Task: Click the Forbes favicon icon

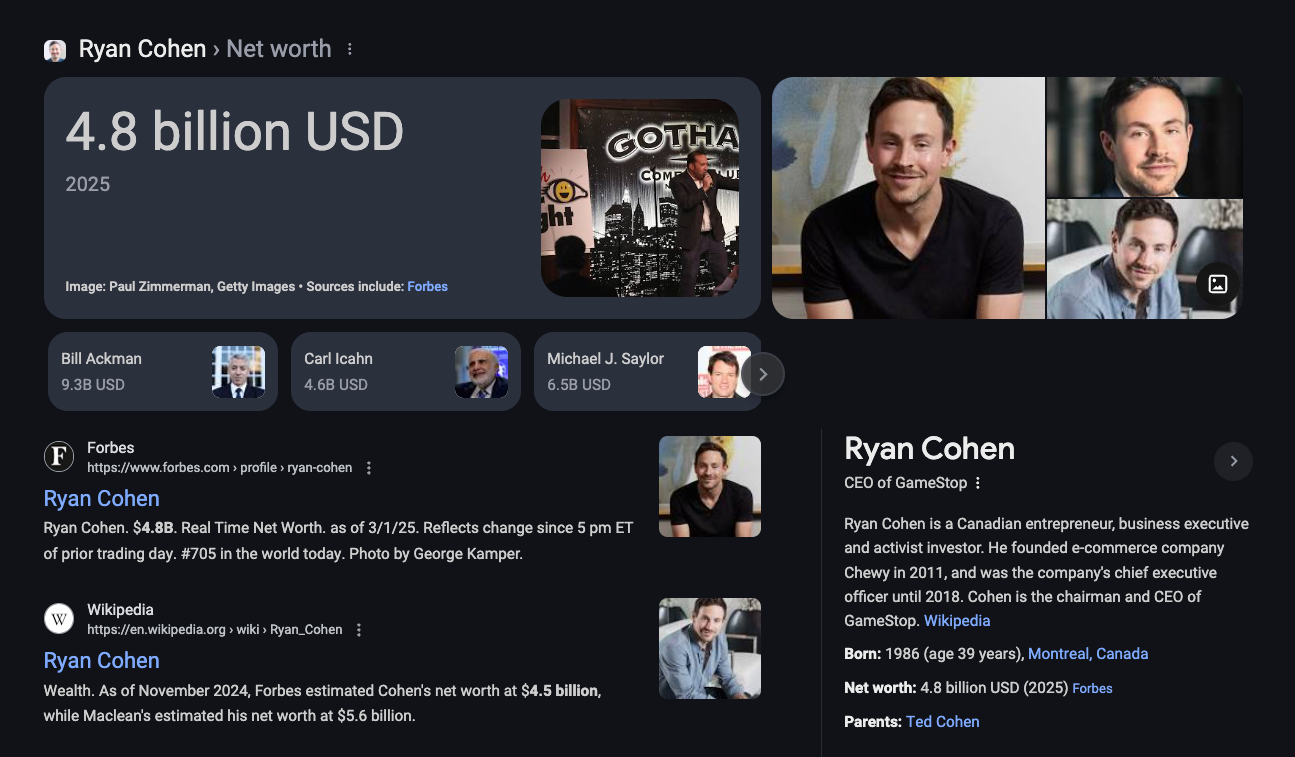Action: click(x=59, y=457)
